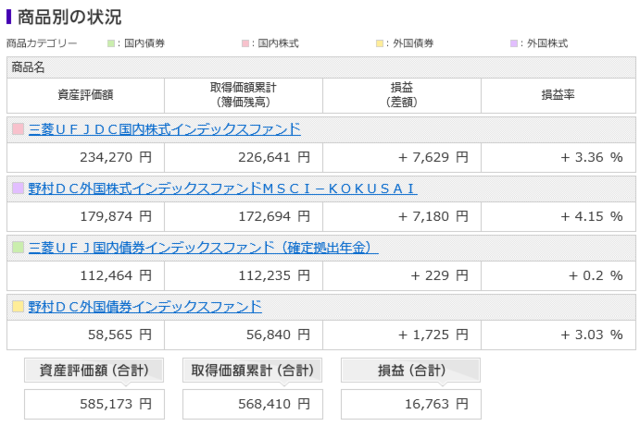Click the 外国債券 yellow legend swatch

[x=380, y=43]
